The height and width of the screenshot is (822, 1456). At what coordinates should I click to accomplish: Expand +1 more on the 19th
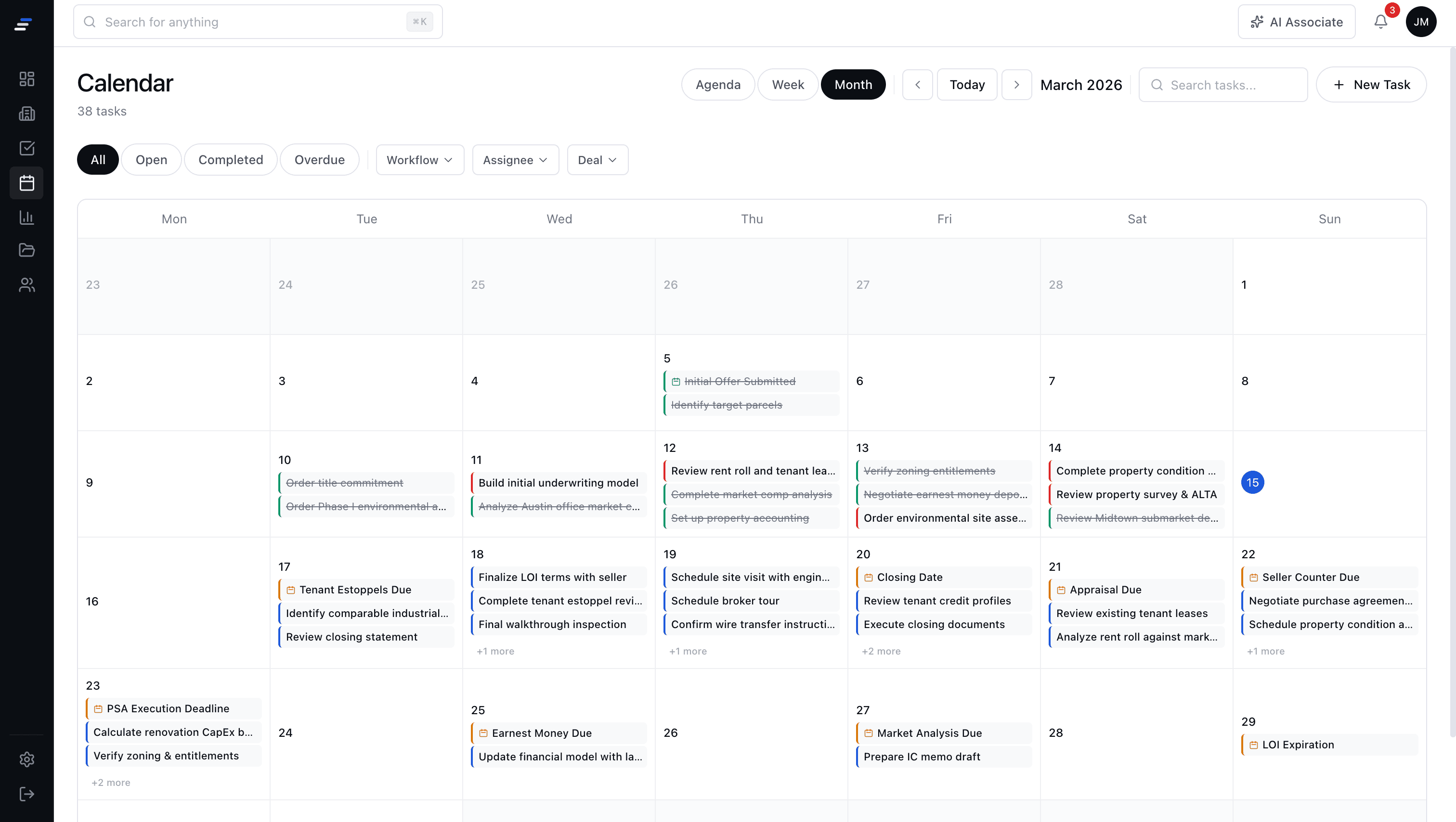point(688,651)
